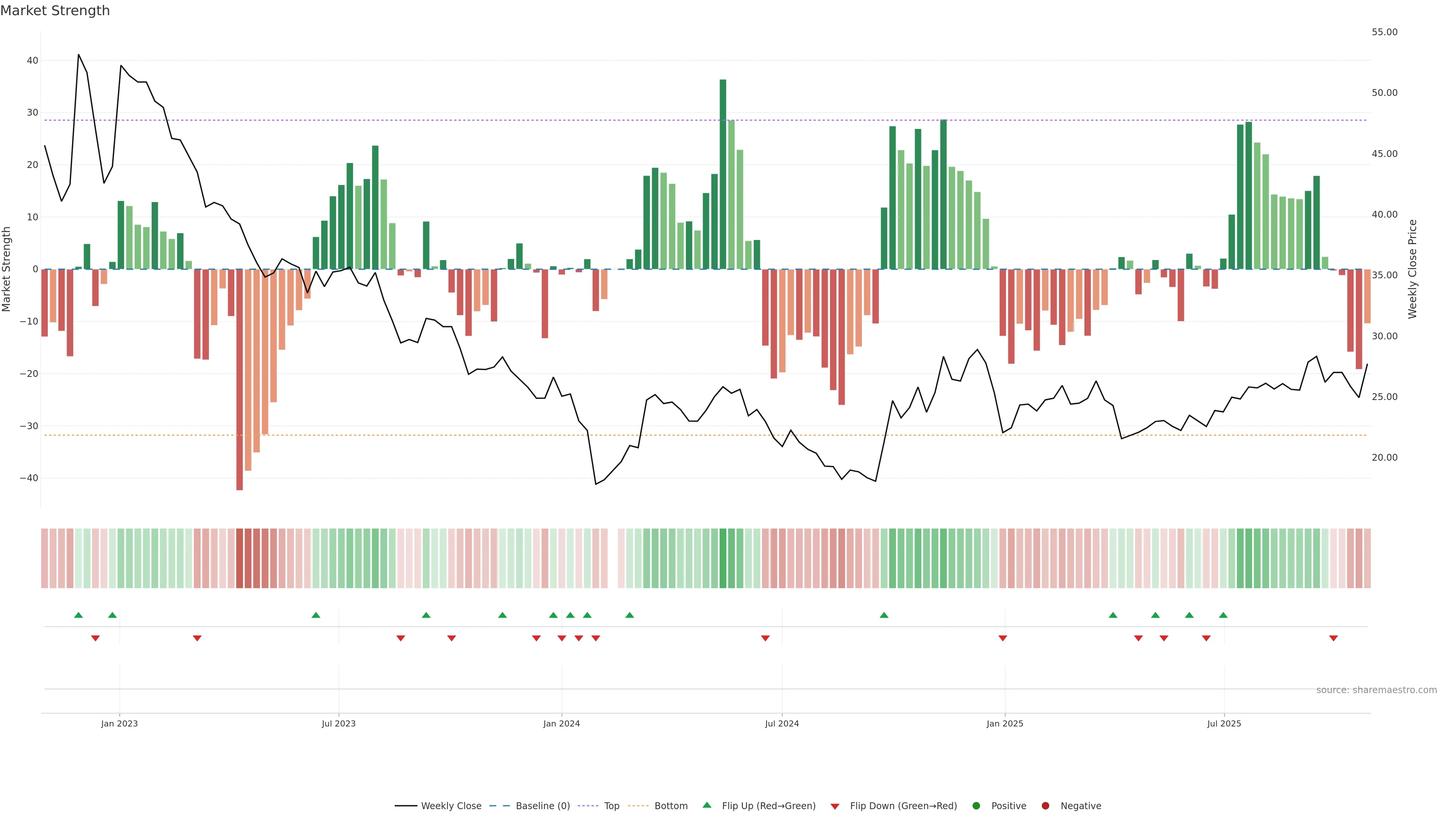Click the Jan 2024 x-axis label
Screen dimensions: 1456x819
[561, 723]
